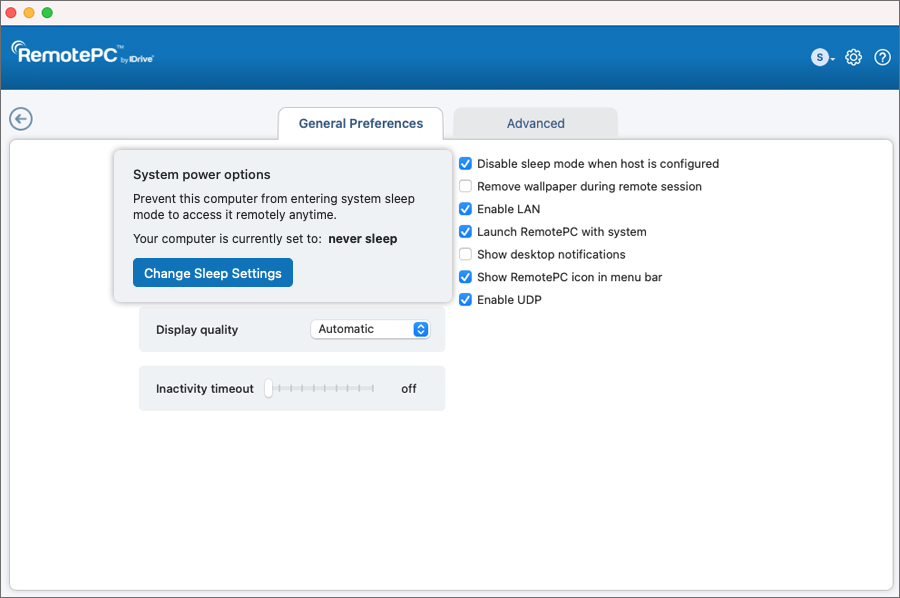The height and width of the screenshot is (598, 900).
Task: Click the macOS green maximize window button
Action: pos(47,12)
